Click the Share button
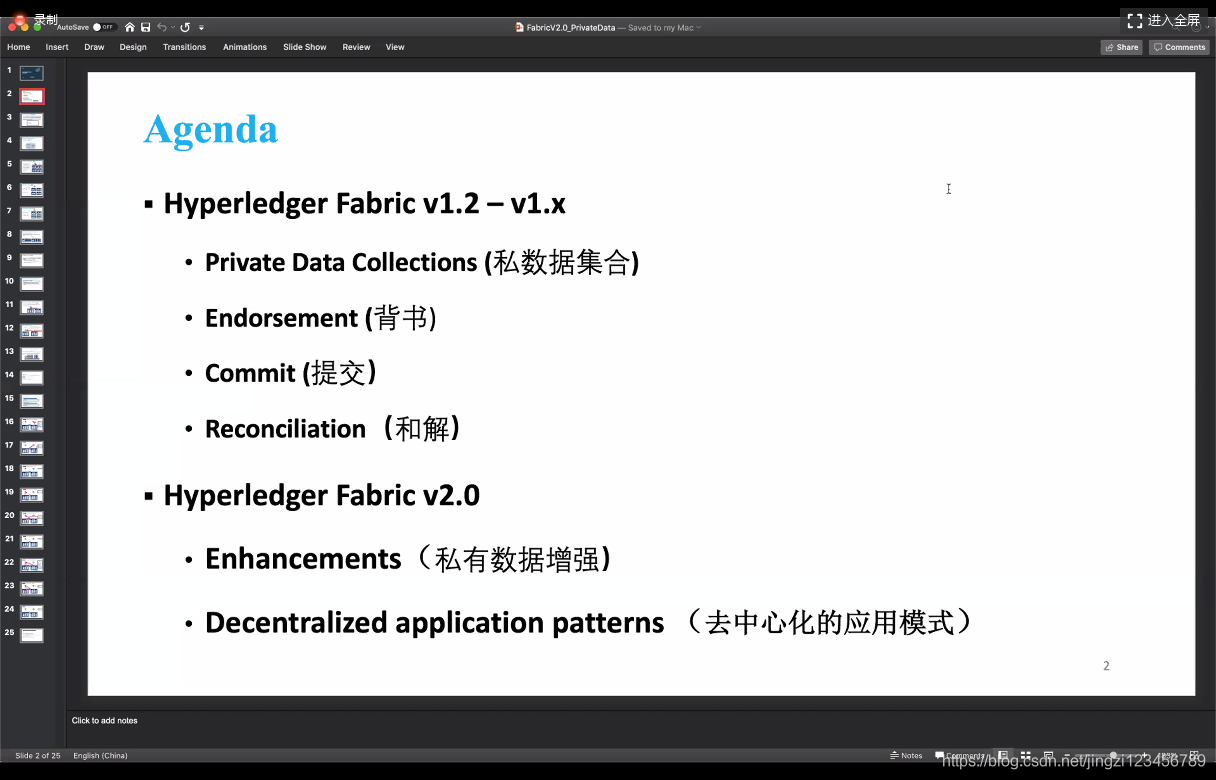This screenshot has width=1216, height=780. [1121, 47]
